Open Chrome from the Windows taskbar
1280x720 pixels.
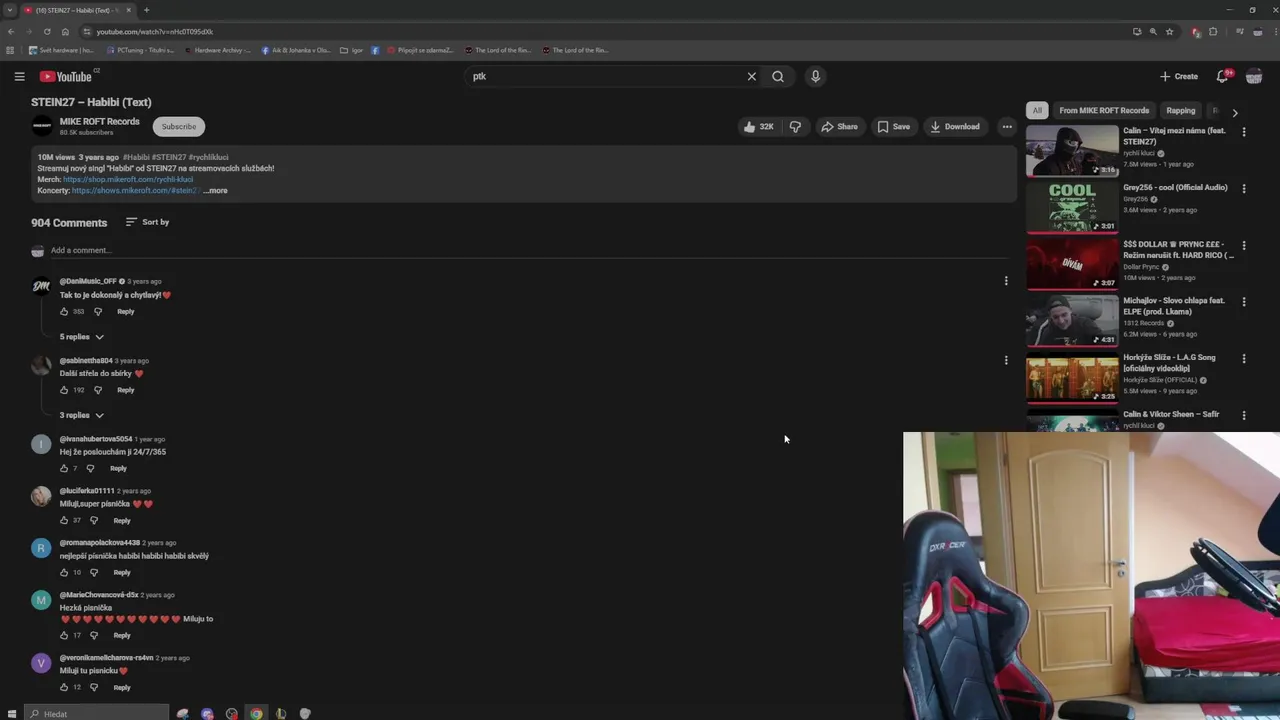tap(256, 714)
